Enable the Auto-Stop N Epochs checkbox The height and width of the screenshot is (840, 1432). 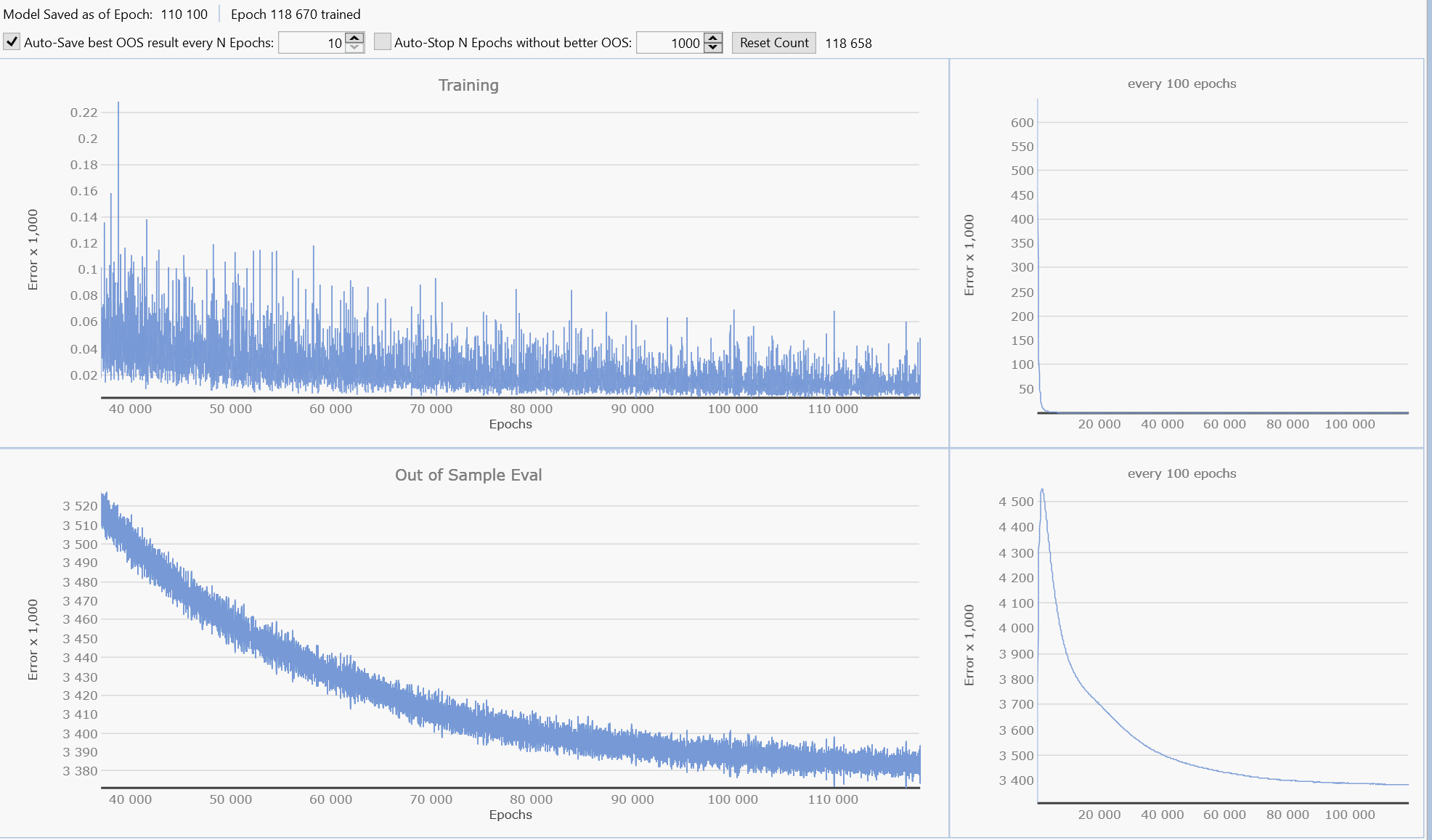[x=382, y=42]
